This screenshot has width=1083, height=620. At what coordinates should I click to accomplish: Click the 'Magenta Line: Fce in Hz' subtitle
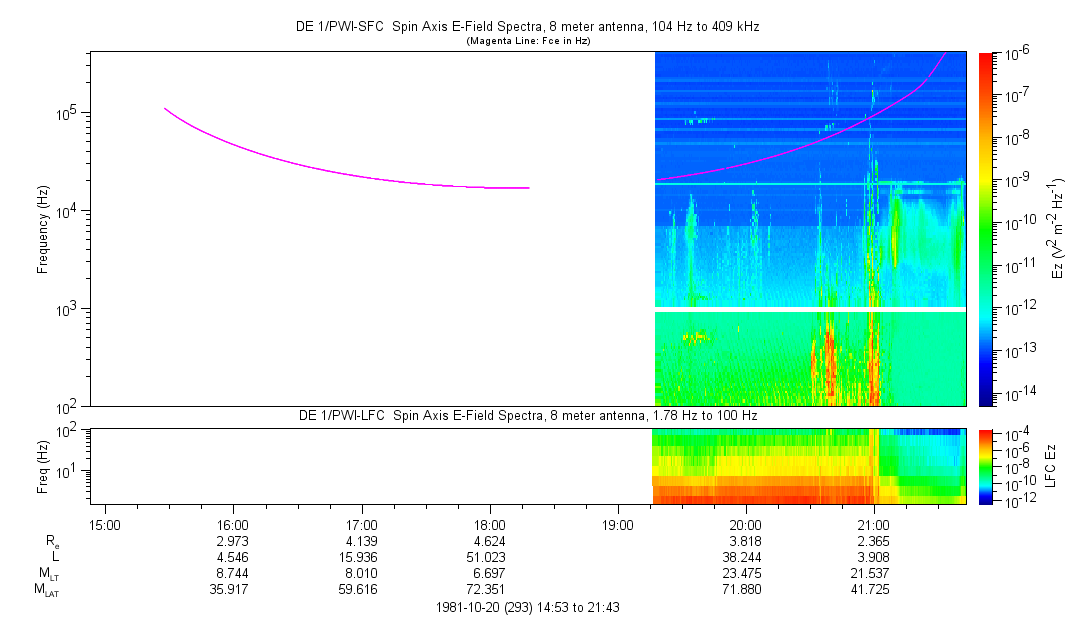click(x=529, y=40)
